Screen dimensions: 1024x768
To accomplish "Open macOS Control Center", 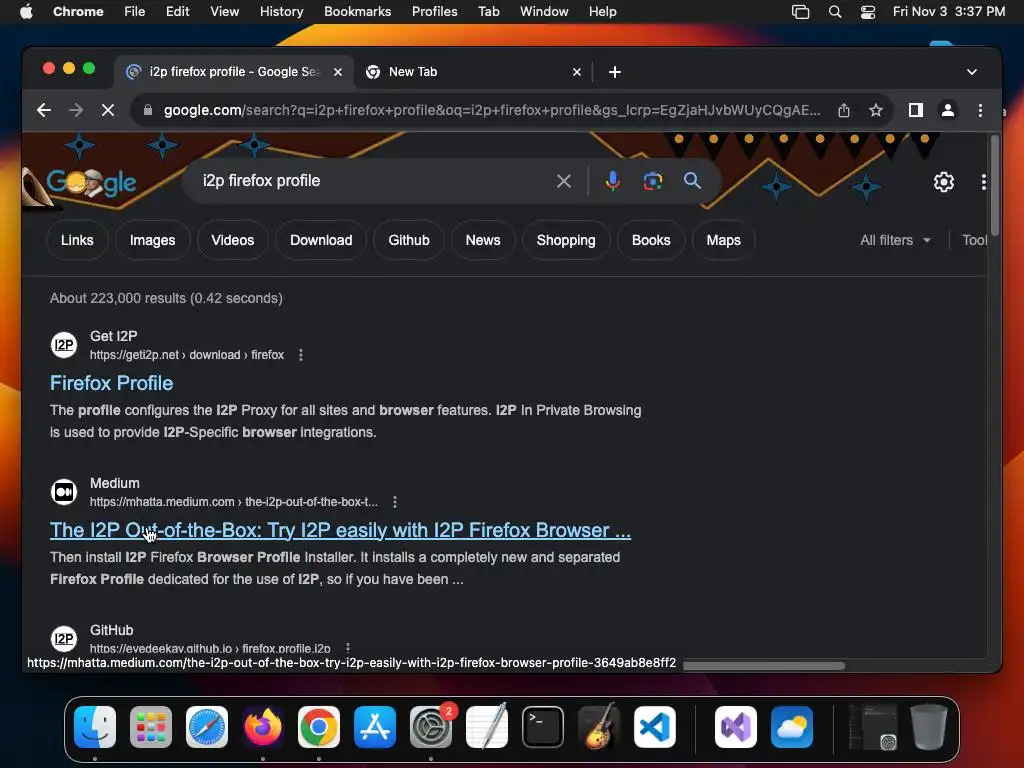I will 867,12.
